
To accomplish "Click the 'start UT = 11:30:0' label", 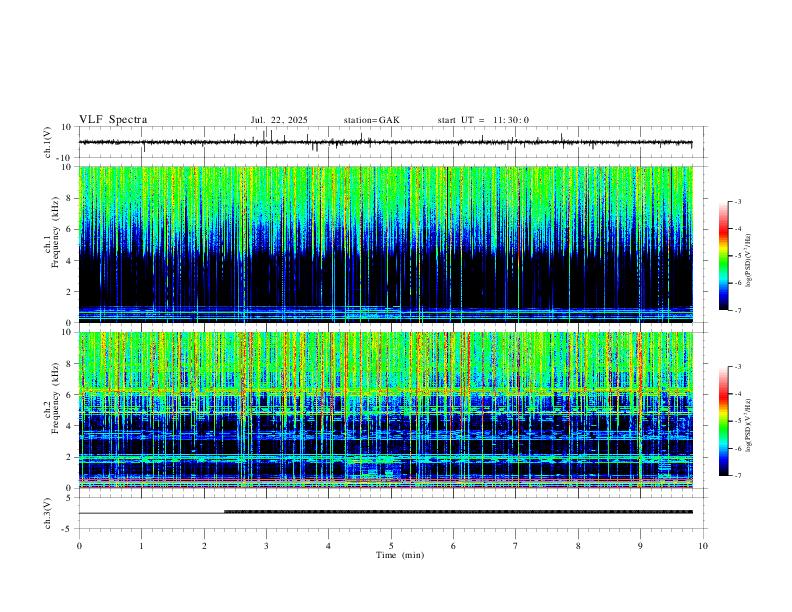I will [x=483, y=120].
